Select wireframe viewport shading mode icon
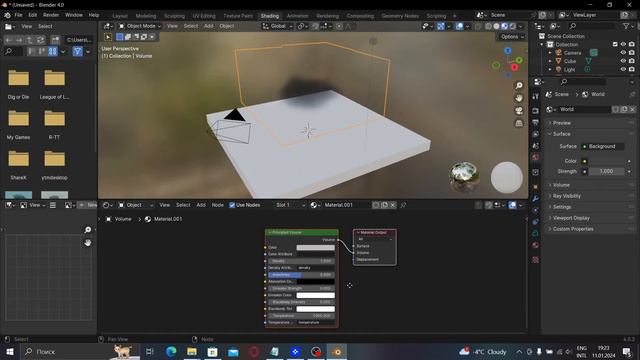 click(x=489, y=26)
